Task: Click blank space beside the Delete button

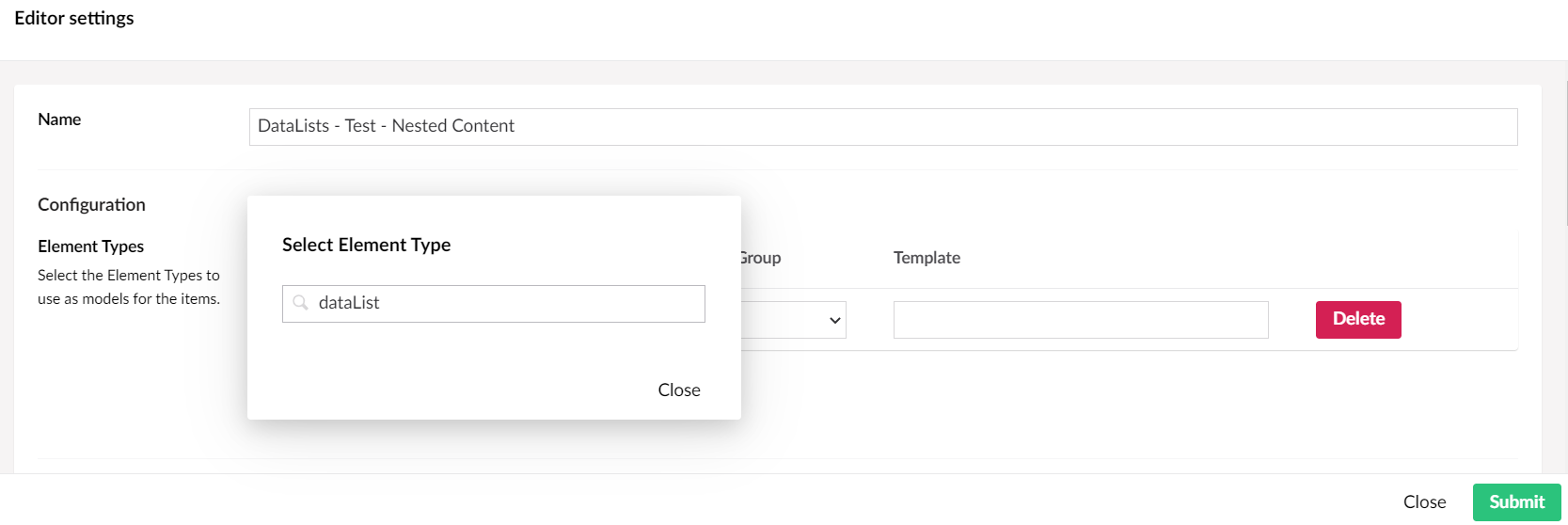Action: 1458,320
